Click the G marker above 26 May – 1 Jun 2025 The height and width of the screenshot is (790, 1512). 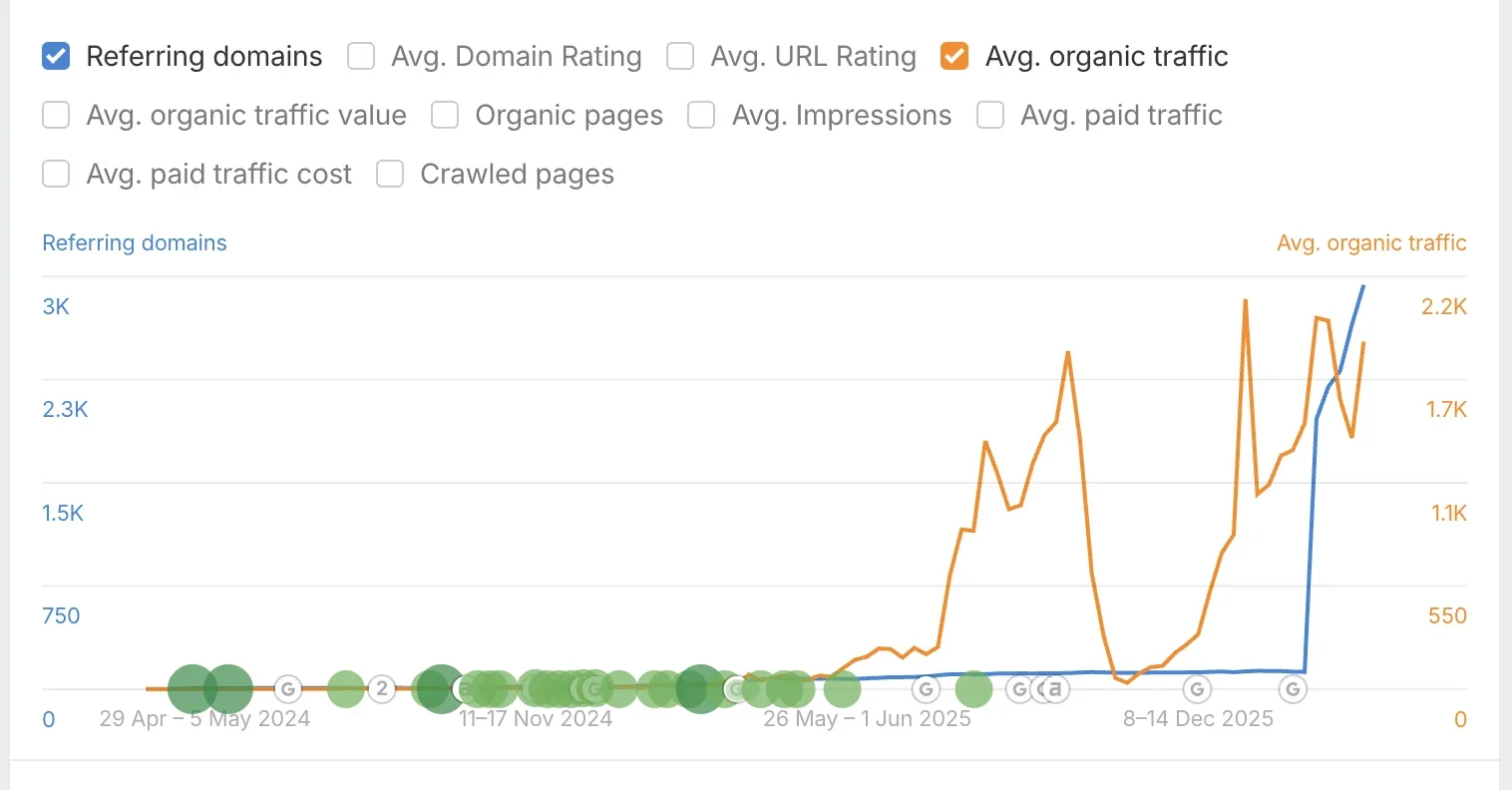[926, 688]
